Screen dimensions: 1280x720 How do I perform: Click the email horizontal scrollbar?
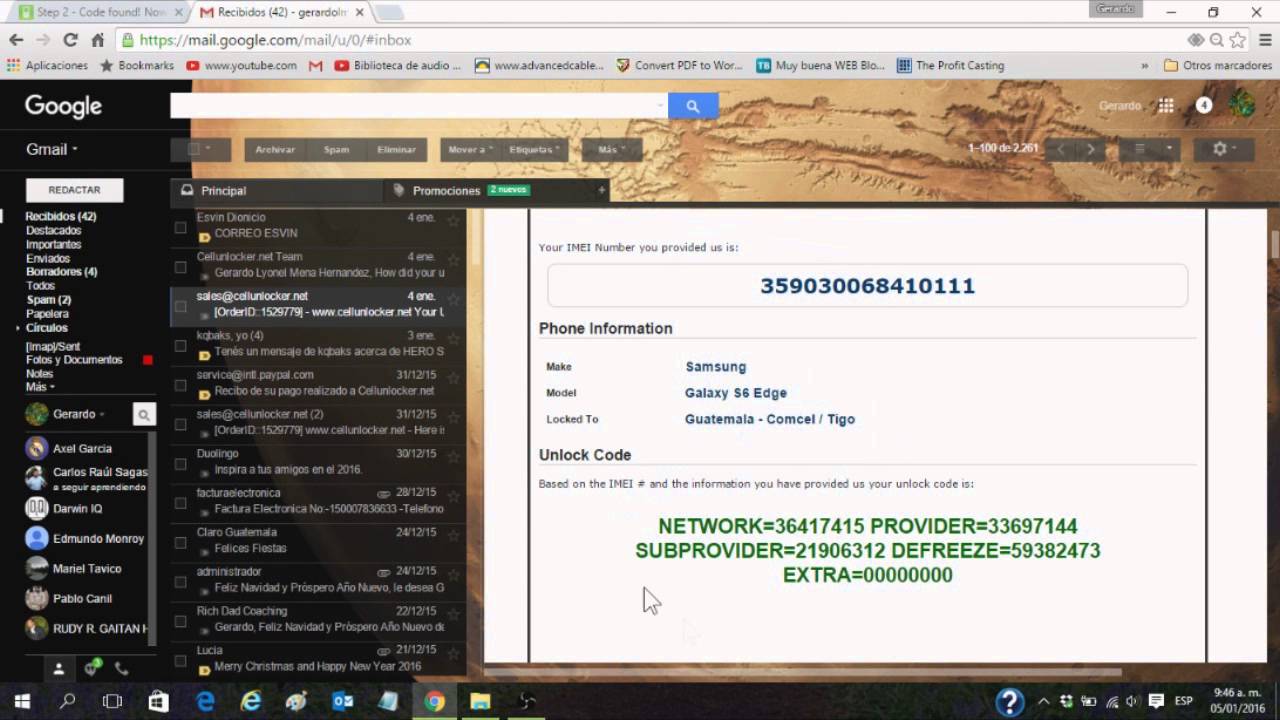pyautogui.click(x=802, y=672)
